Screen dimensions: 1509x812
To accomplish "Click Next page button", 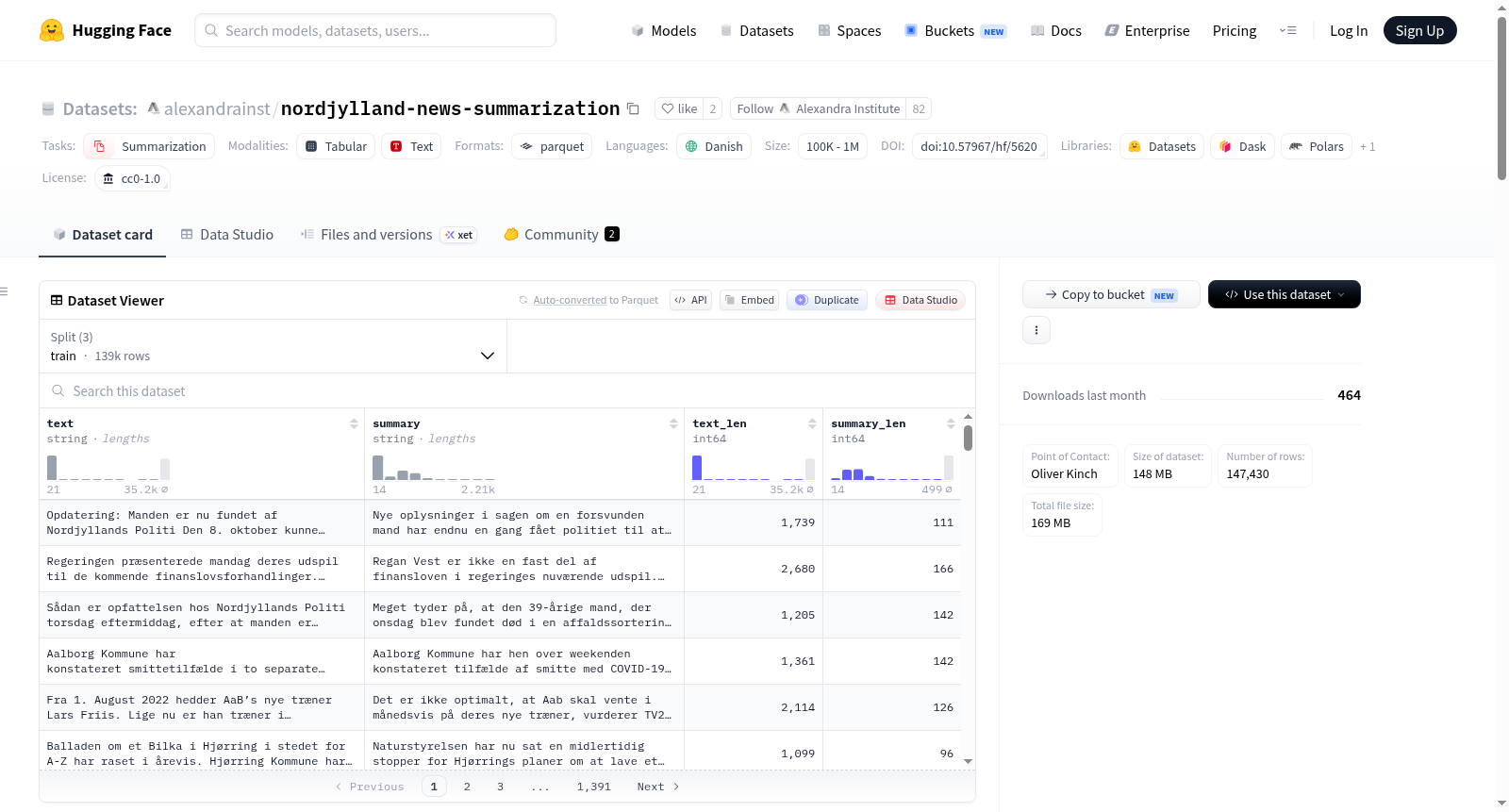I will pyautogui.click(x=658, y=787).
